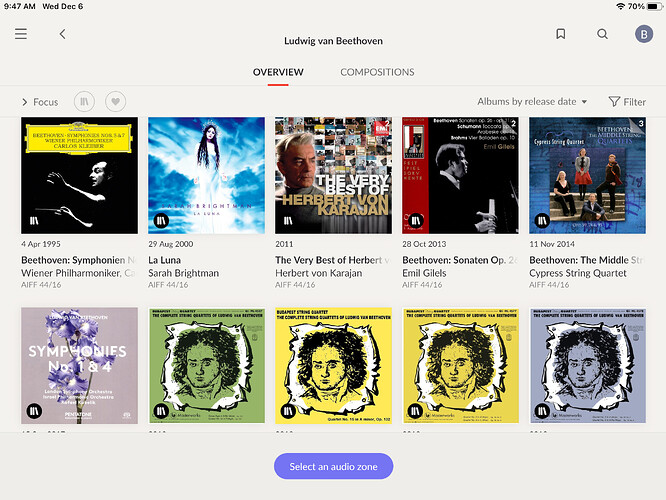
Task: Click the Ludwig van Beethoven page title
Action: tap(333, 41)
